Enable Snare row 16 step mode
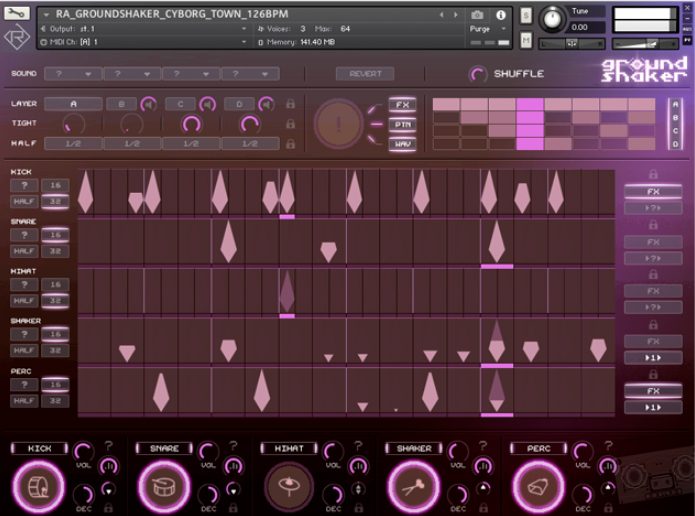The width and height of the screenshot is (695, 516). [55, 235]
